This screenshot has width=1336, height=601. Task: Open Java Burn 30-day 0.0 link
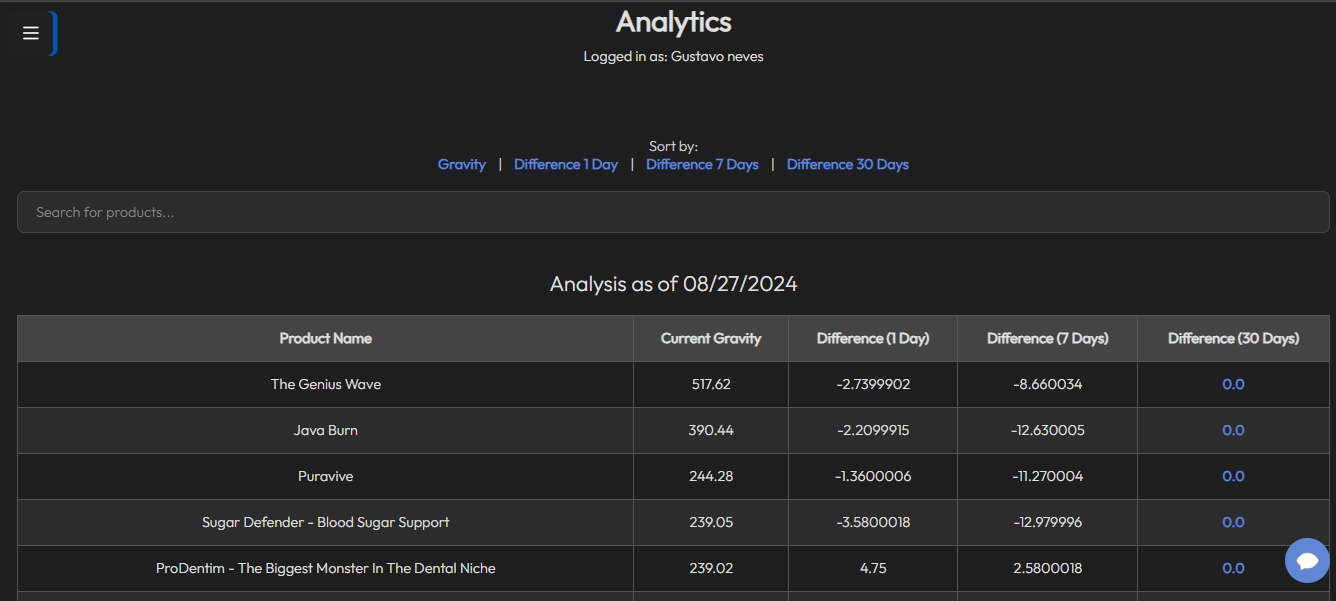coord(1233,430)
